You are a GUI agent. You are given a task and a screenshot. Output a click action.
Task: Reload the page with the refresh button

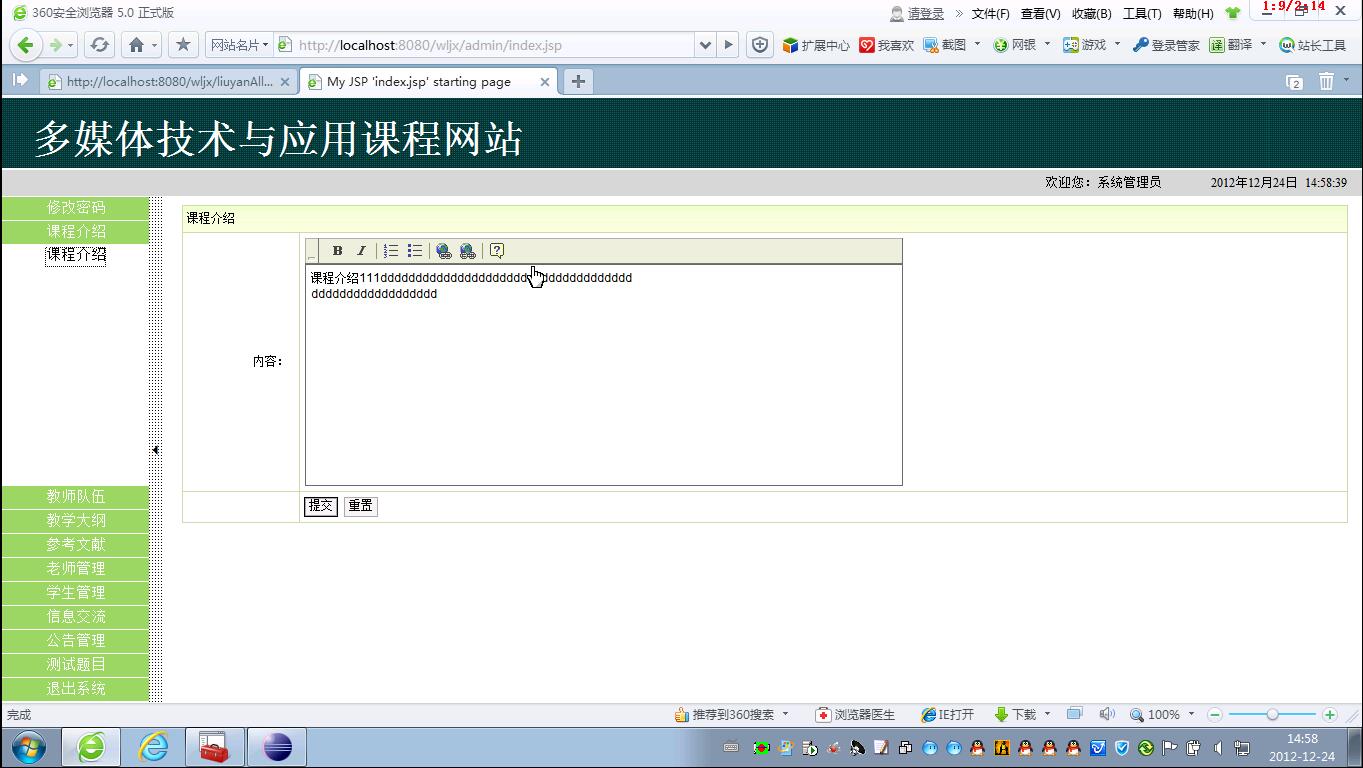[x=99, y=45]
